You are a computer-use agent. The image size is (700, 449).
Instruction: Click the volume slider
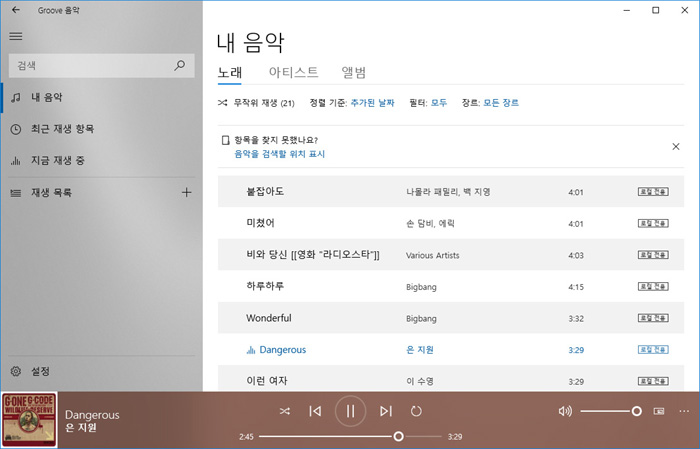[611, 411]
